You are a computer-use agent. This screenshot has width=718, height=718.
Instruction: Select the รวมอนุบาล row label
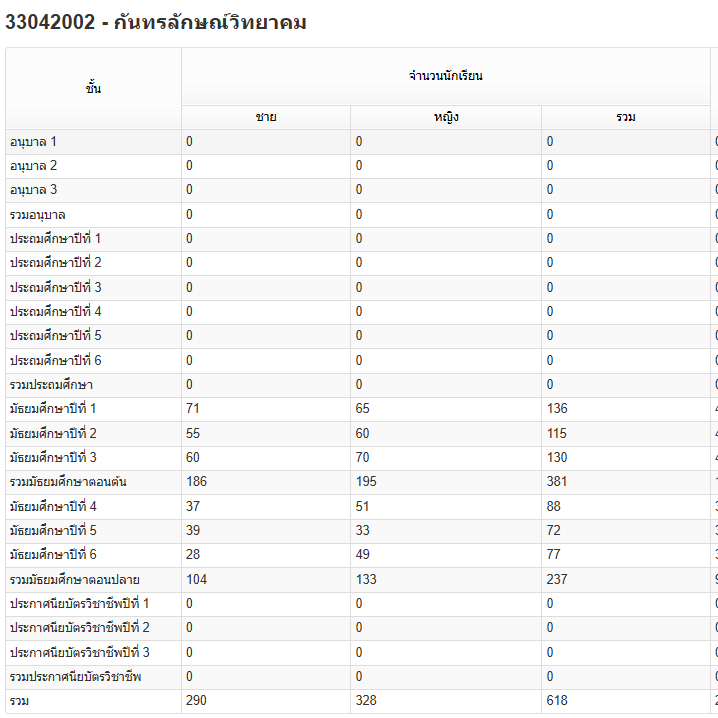(x=38, y=215)
